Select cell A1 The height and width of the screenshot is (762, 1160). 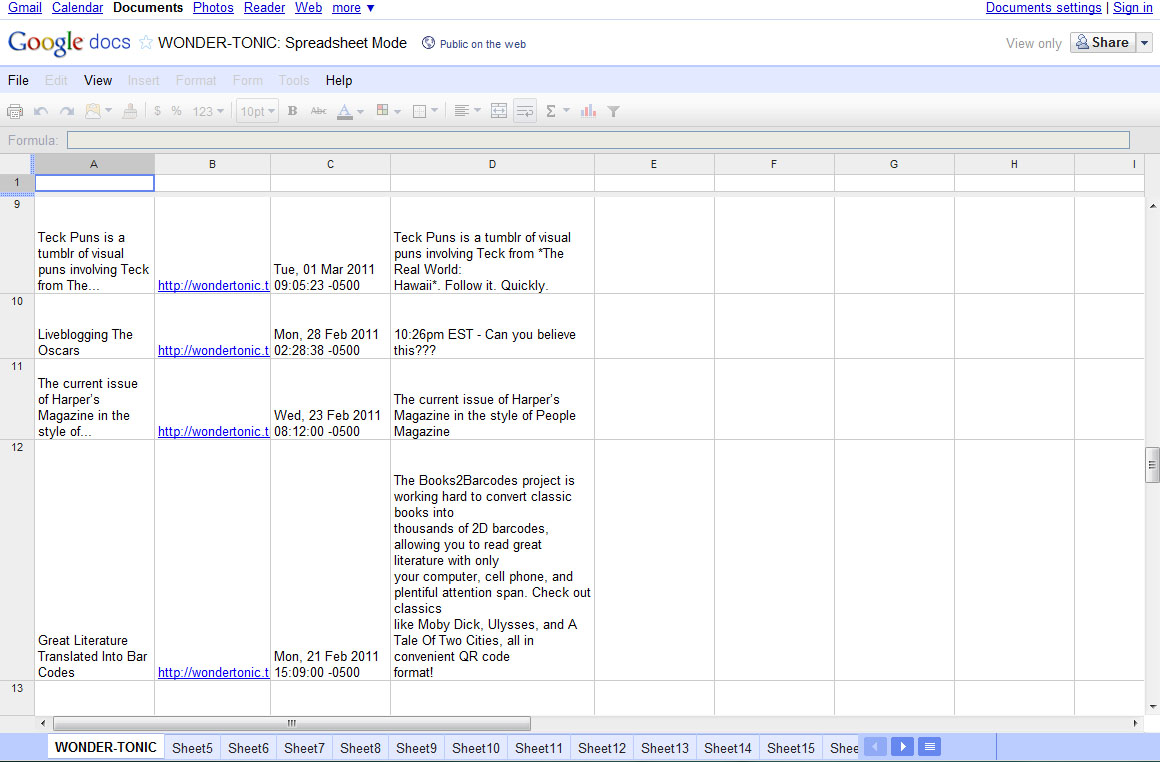(94, 183)
